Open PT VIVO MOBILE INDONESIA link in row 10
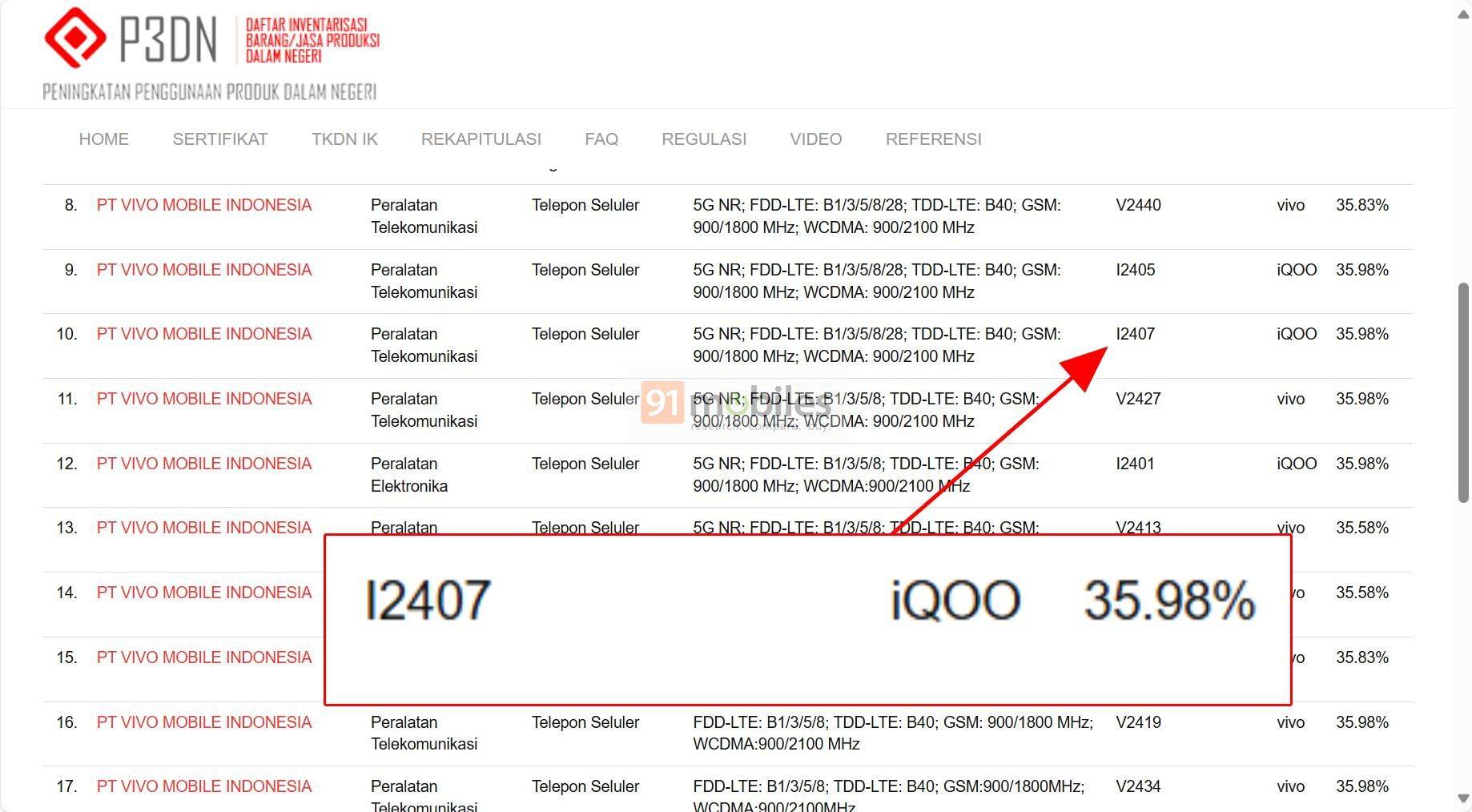This screenshot has width=1472, height=812. pyautogui.click(x=204, y=334)
